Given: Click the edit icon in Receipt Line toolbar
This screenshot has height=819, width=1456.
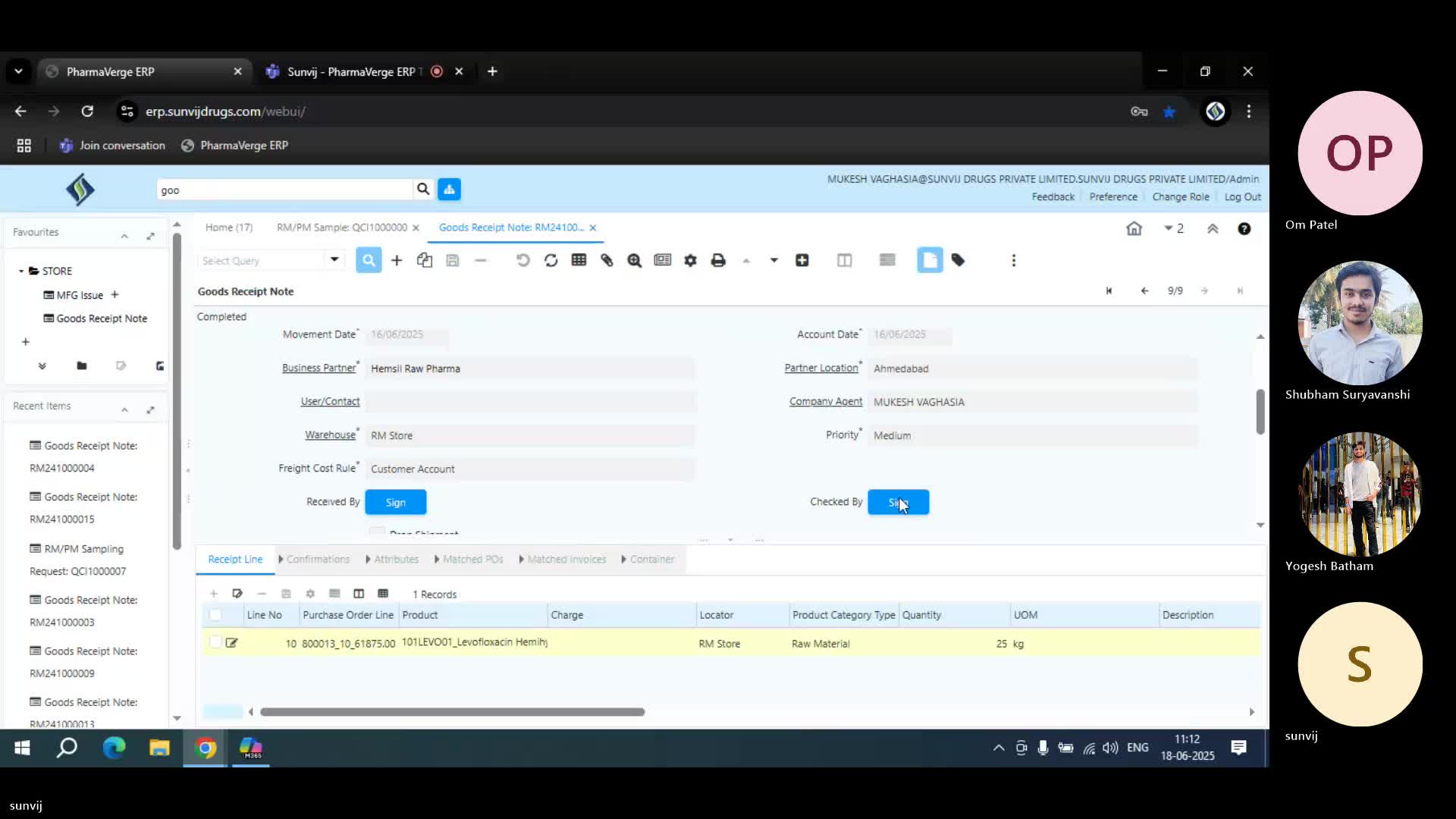Looking at the screenshot, I should click(x=237, y=594).
